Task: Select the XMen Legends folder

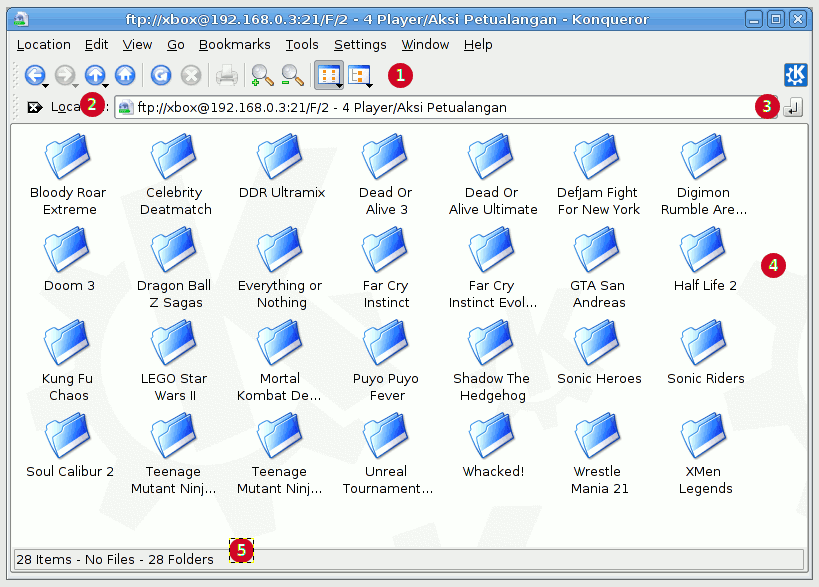Action: click(705, 454)
